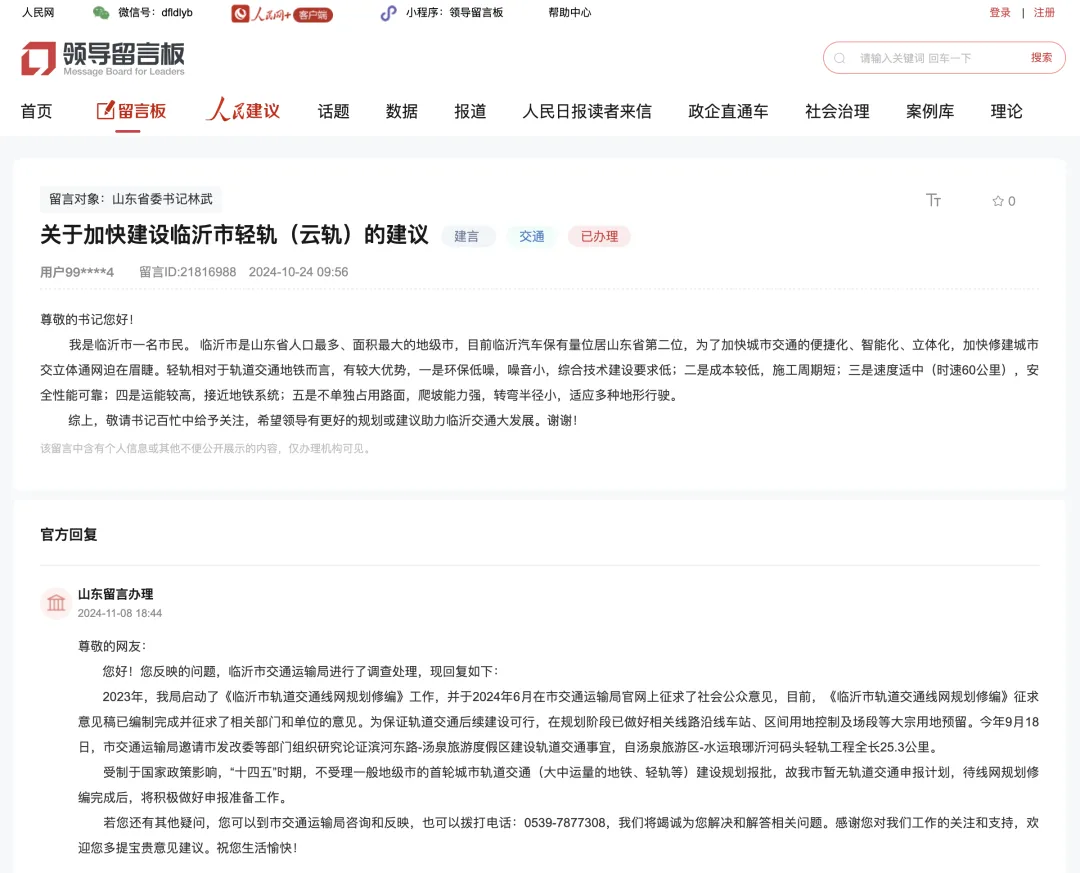The image size is (1080, 873).
Task: Open the 政企直通车 navigation item
Action: pyautogui.click(x=727, y=111)
